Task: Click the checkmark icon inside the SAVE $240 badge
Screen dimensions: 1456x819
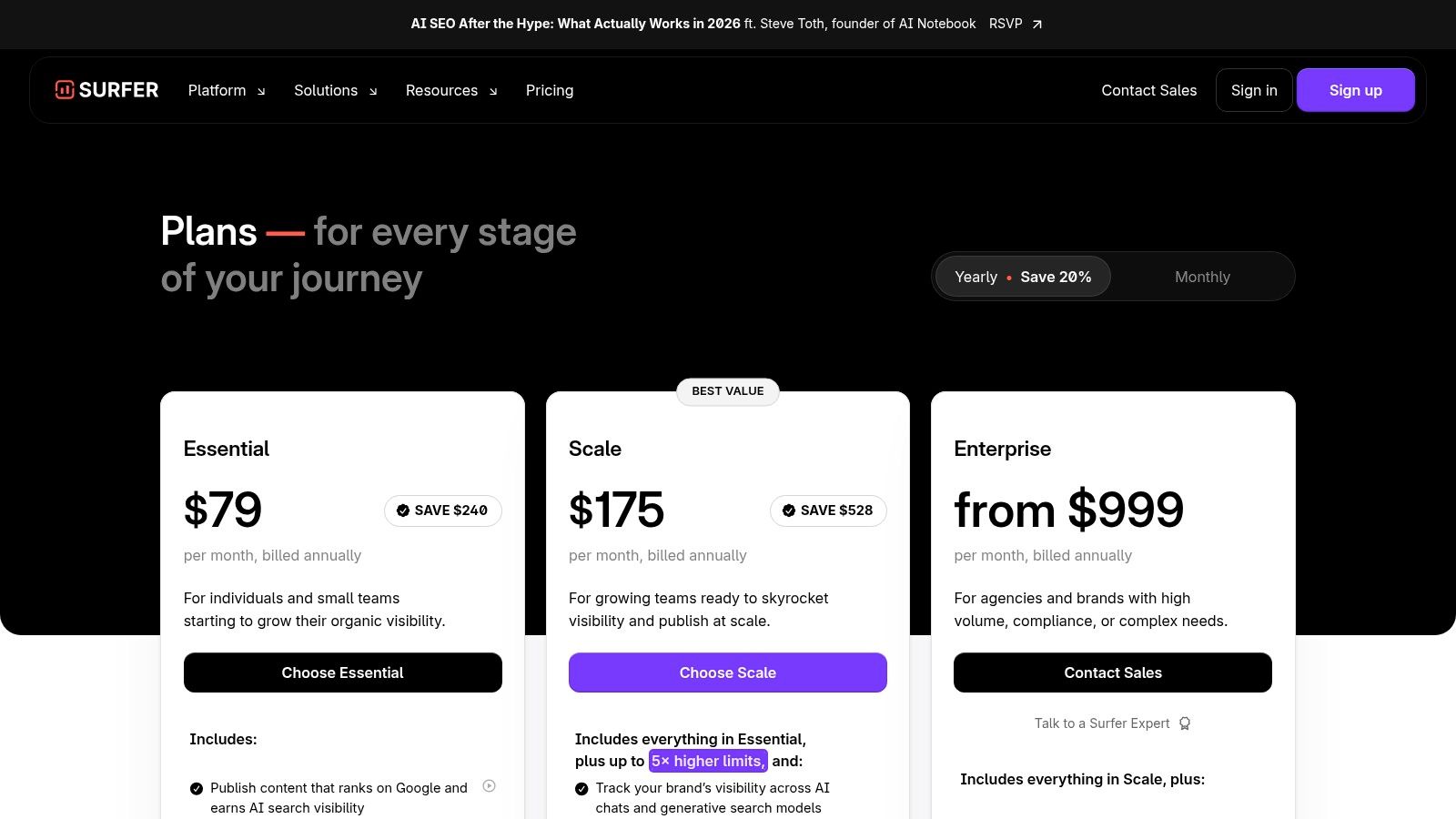Action: coord(401,511)
